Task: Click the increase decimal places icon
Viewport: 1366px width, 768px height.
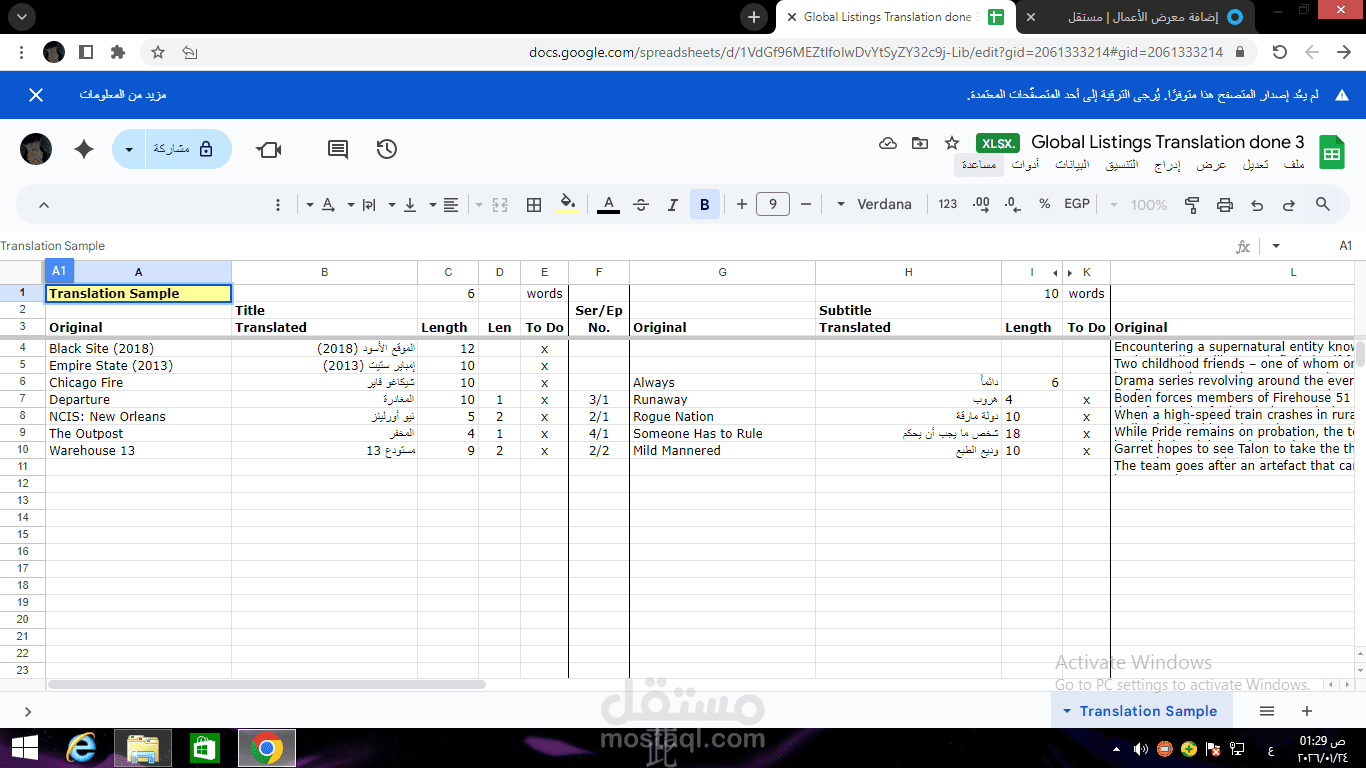Action: (981, 204)
